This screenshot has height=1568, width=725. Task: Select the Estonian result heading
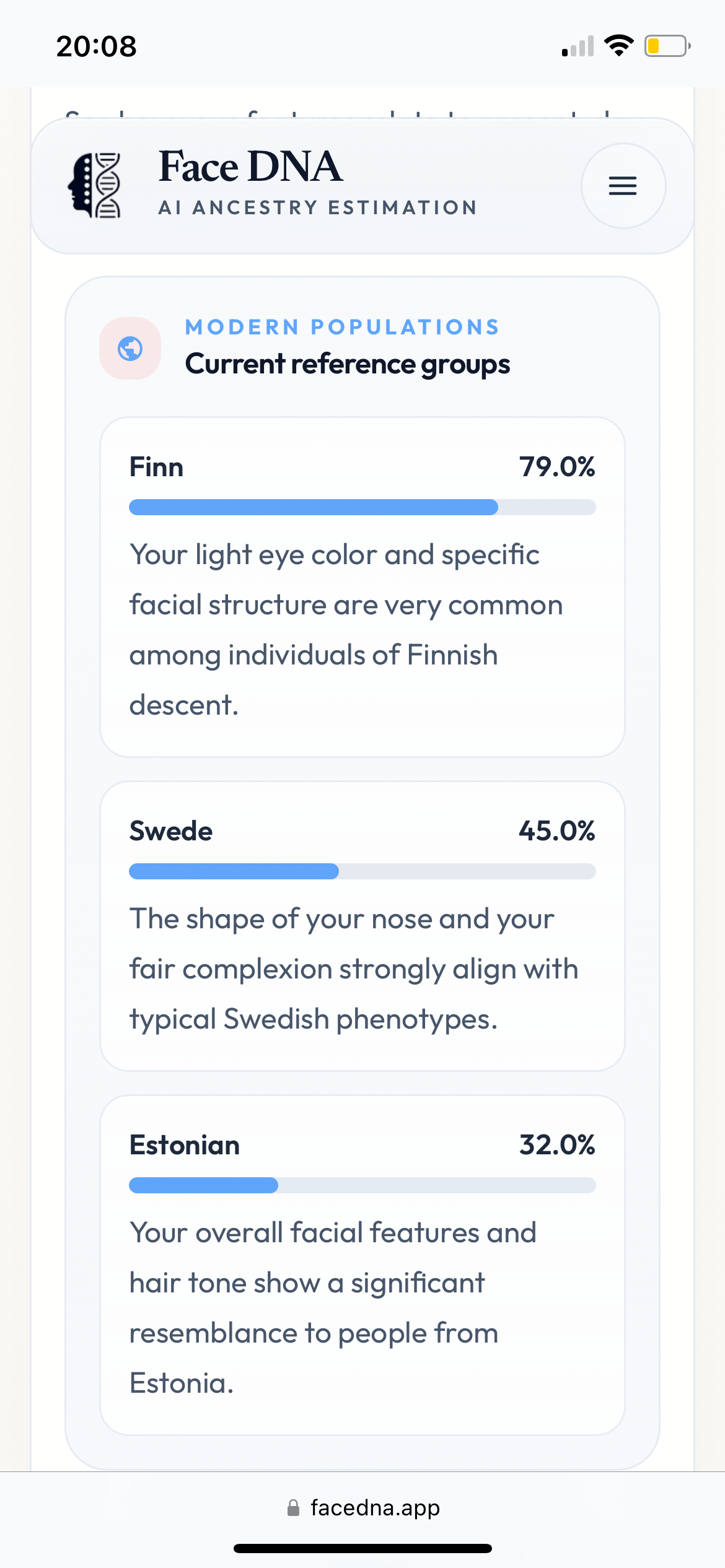(185, 1145)
